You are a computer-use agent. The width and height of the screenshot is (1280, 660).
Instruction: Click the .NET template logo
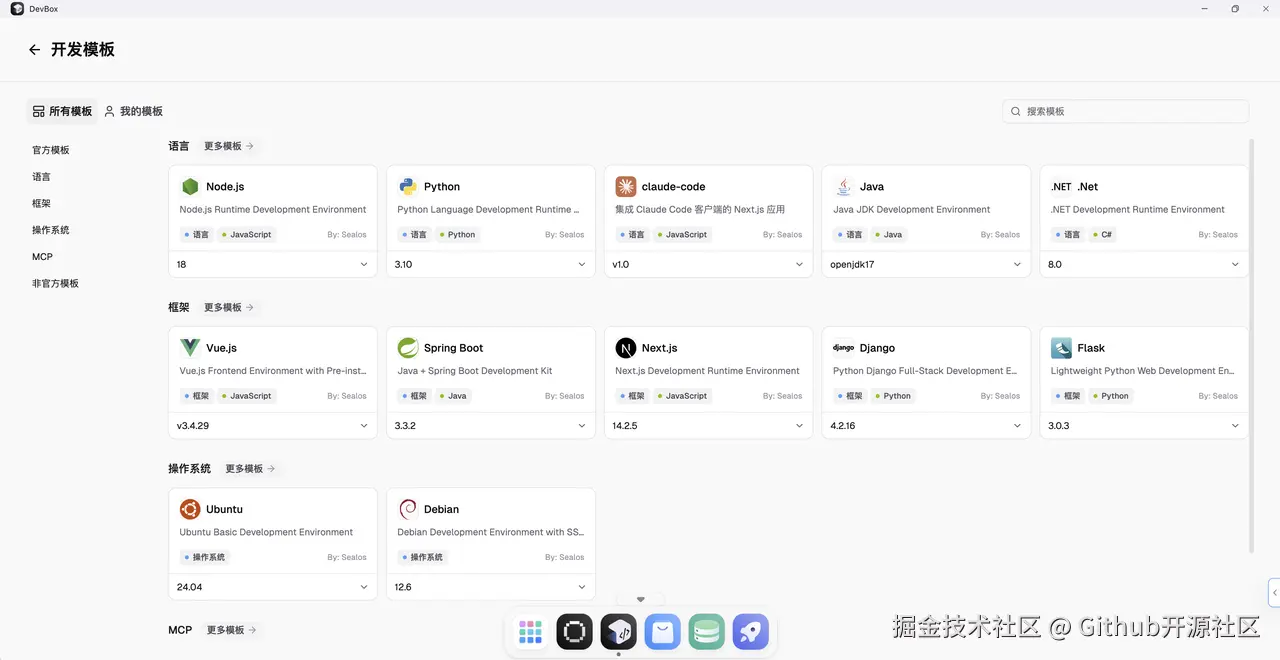tap(1061, 187)
